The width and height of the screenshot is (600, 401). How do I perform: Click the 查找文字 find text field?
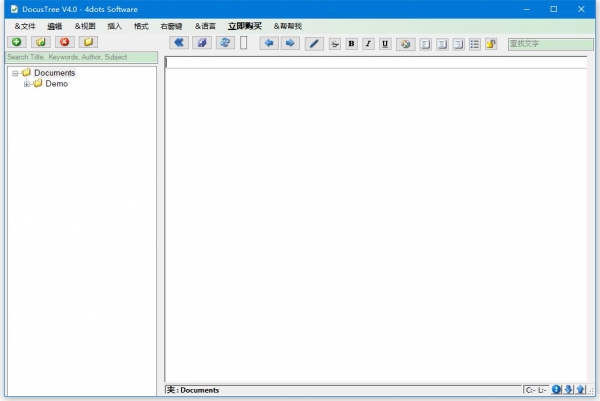549,43
